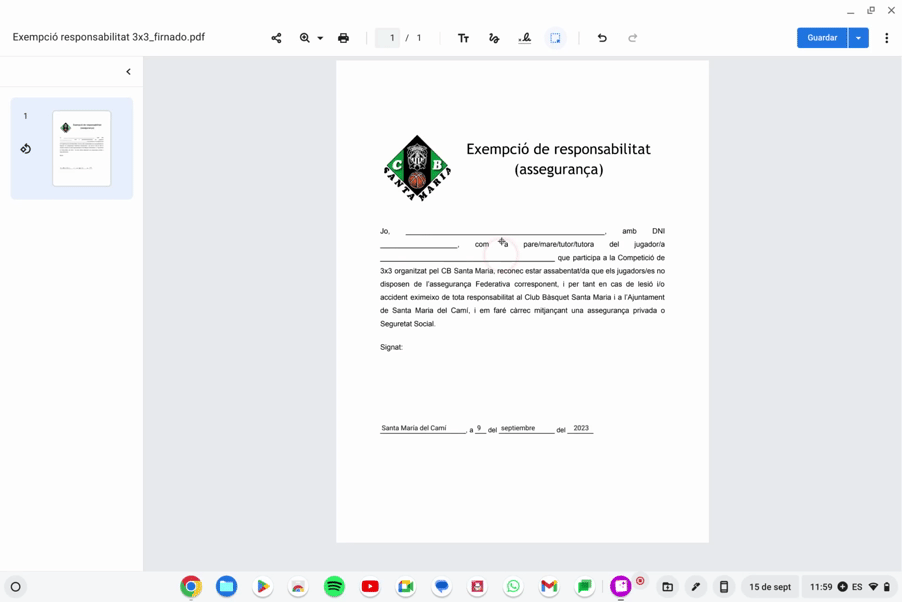The width and height of the screenshot is (902, 602).
Task: Open the zoom level dropdown
Action: [x=320, y=38]
